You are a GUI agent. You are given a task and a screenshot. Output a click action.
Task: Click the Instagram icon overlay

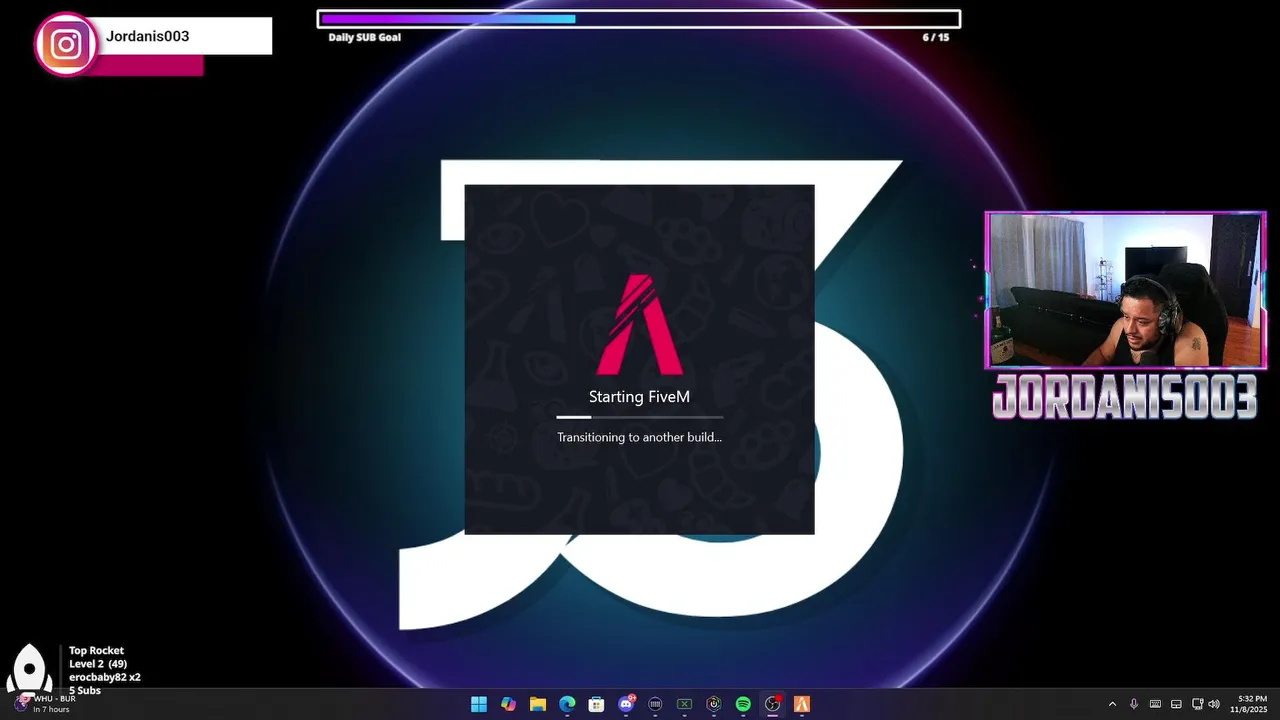(66, 44)
